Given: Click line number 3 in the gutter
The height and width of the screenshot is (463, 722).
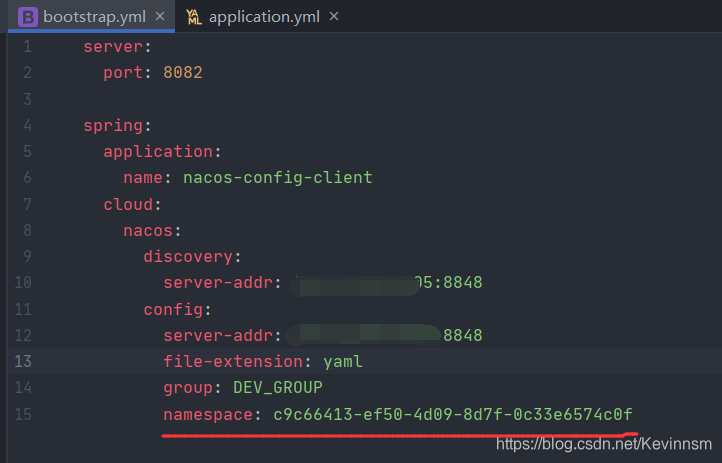Looking at the screenshot, I should (x=28, y=99).
